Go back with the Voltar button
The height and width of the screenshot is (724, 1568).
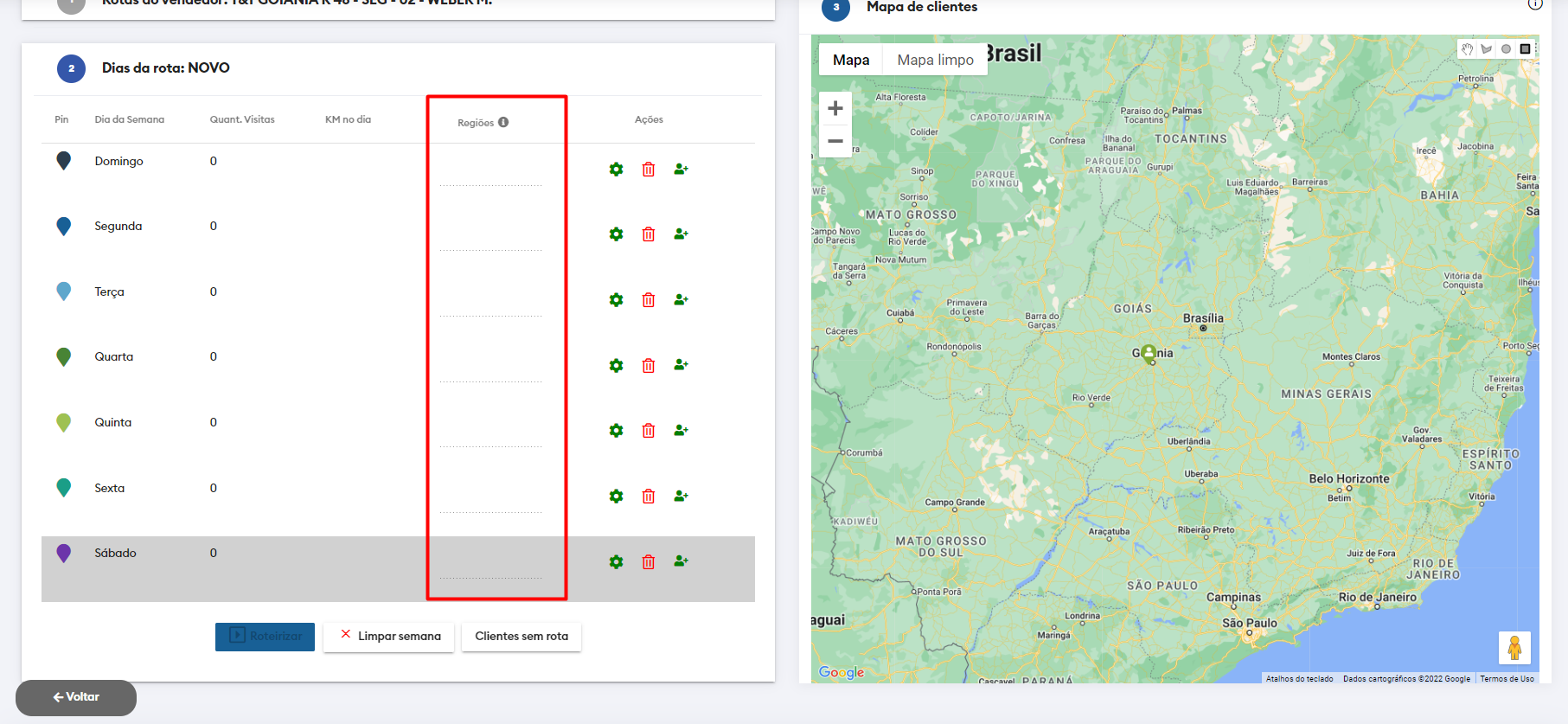[x=76, y=697]
